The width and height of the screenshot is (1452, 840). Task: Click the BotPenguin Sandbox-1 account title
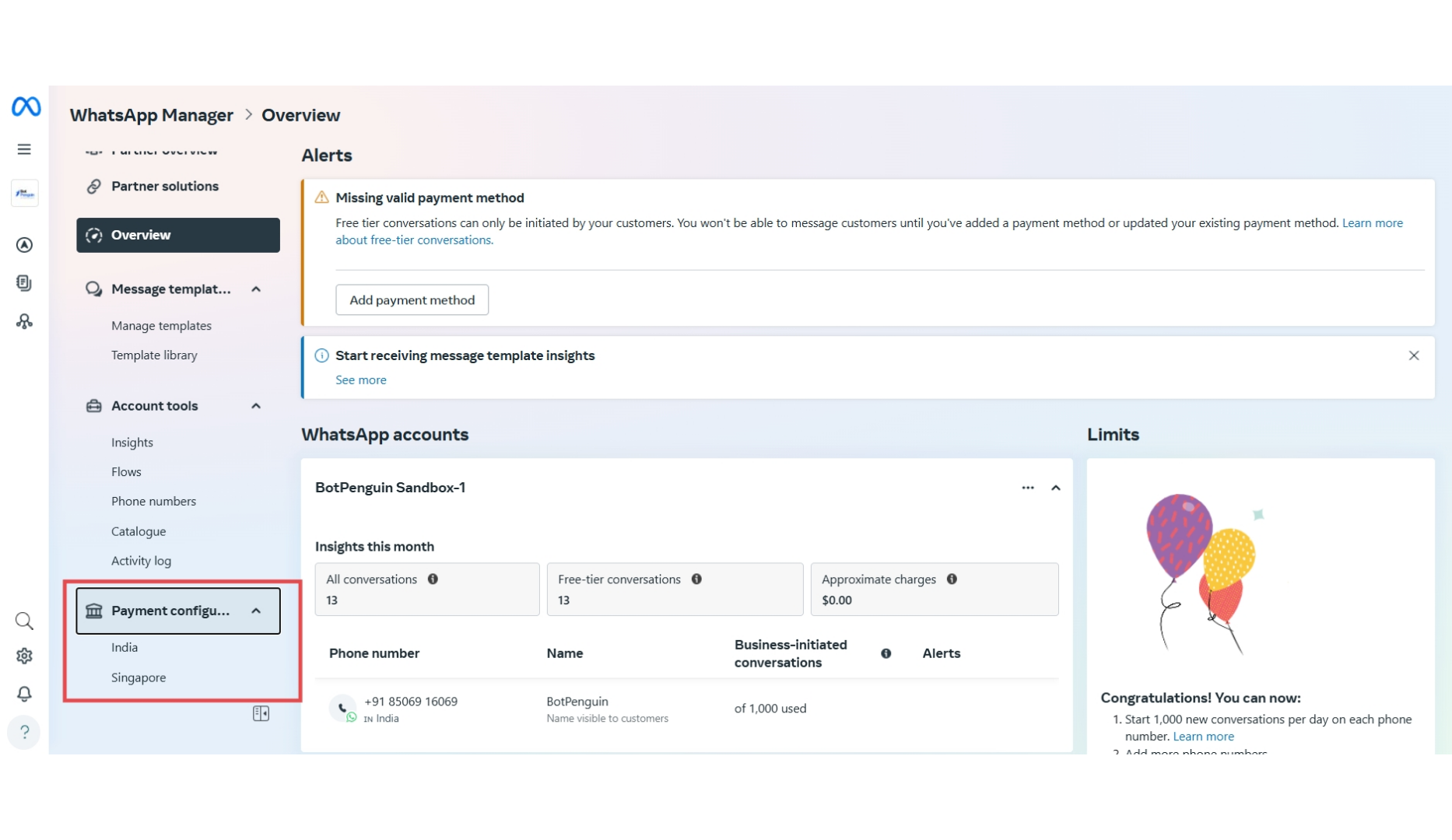pos(390,488)
